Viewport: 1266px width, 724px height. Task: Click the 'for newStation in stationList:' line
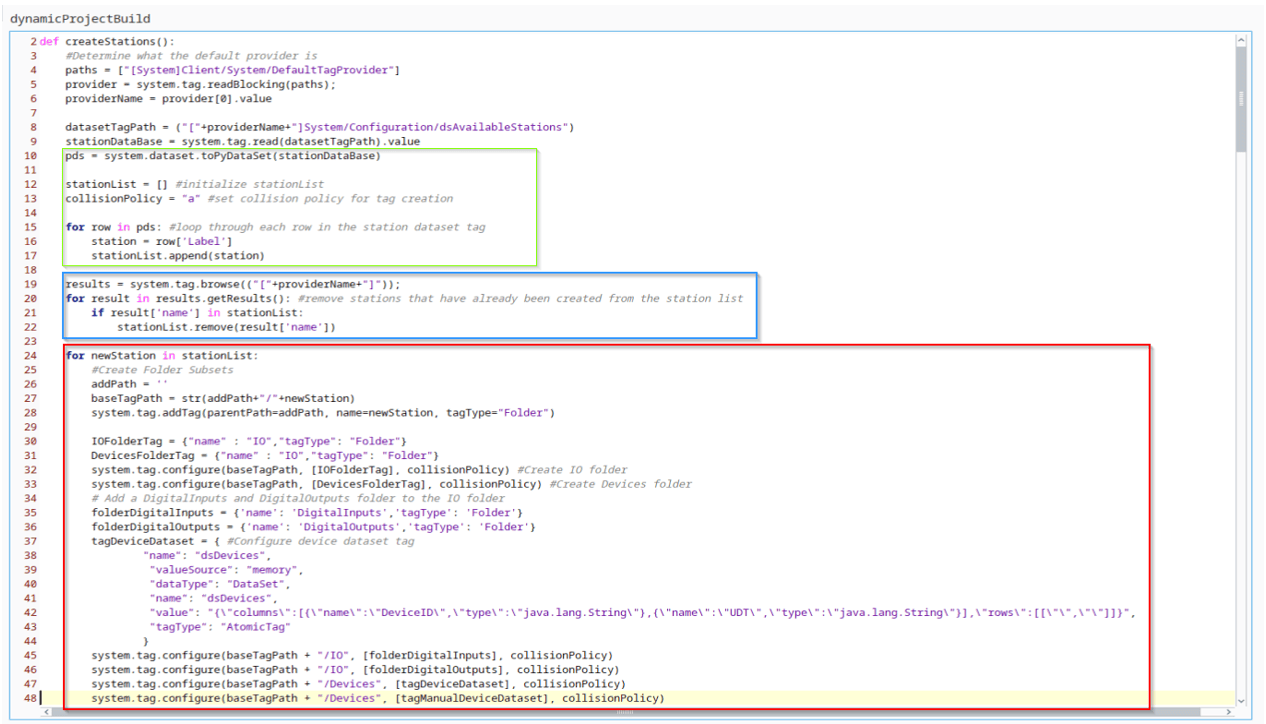click(162, 355)
